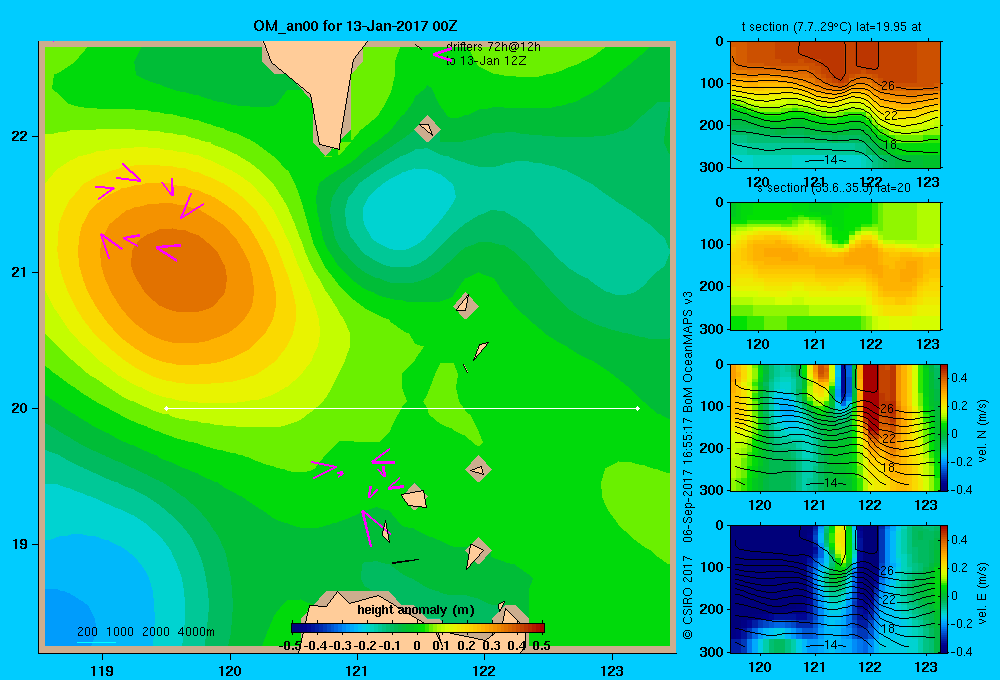Click the latitude label "22" on the main map axis

20,137
